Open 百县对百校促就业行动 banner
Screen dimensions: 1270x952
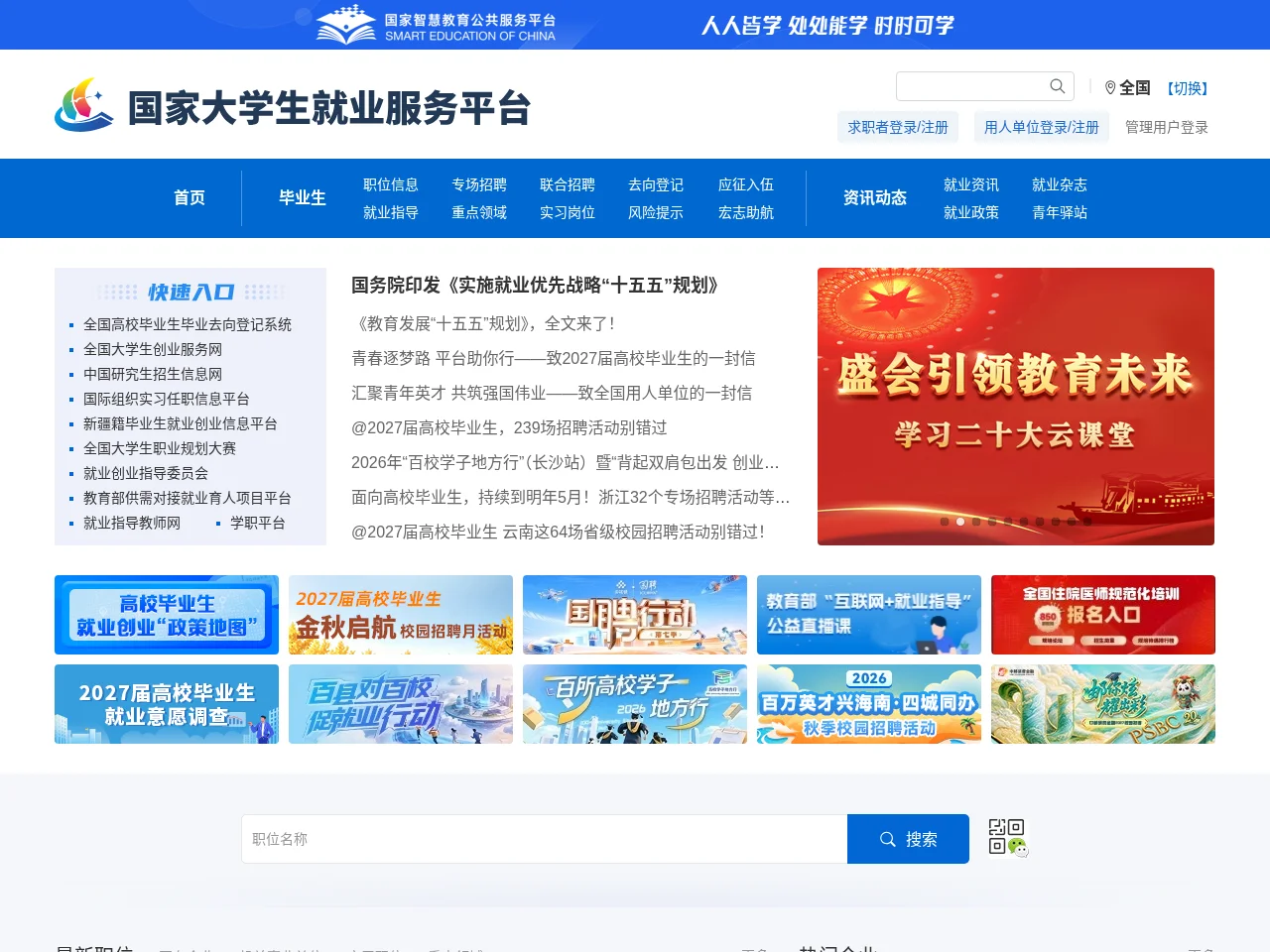[x=401, y=704]
